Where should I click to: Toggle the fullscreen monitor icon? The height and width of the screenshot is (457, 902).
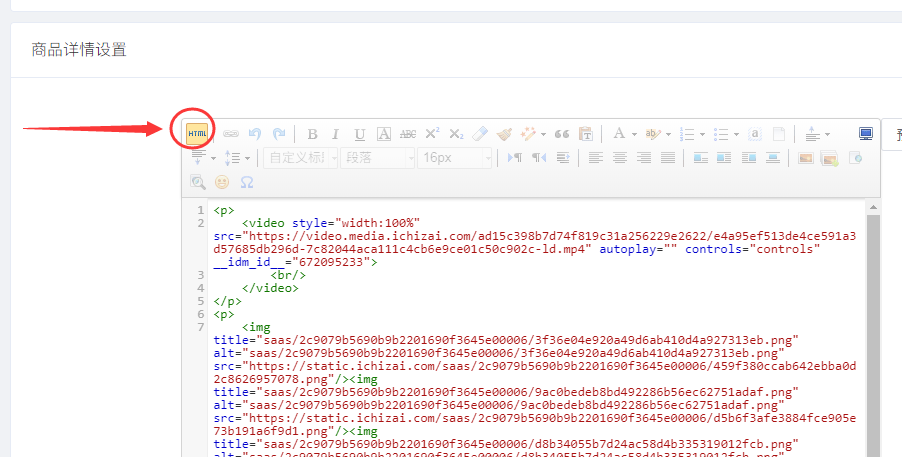click(x=866, y=134)
